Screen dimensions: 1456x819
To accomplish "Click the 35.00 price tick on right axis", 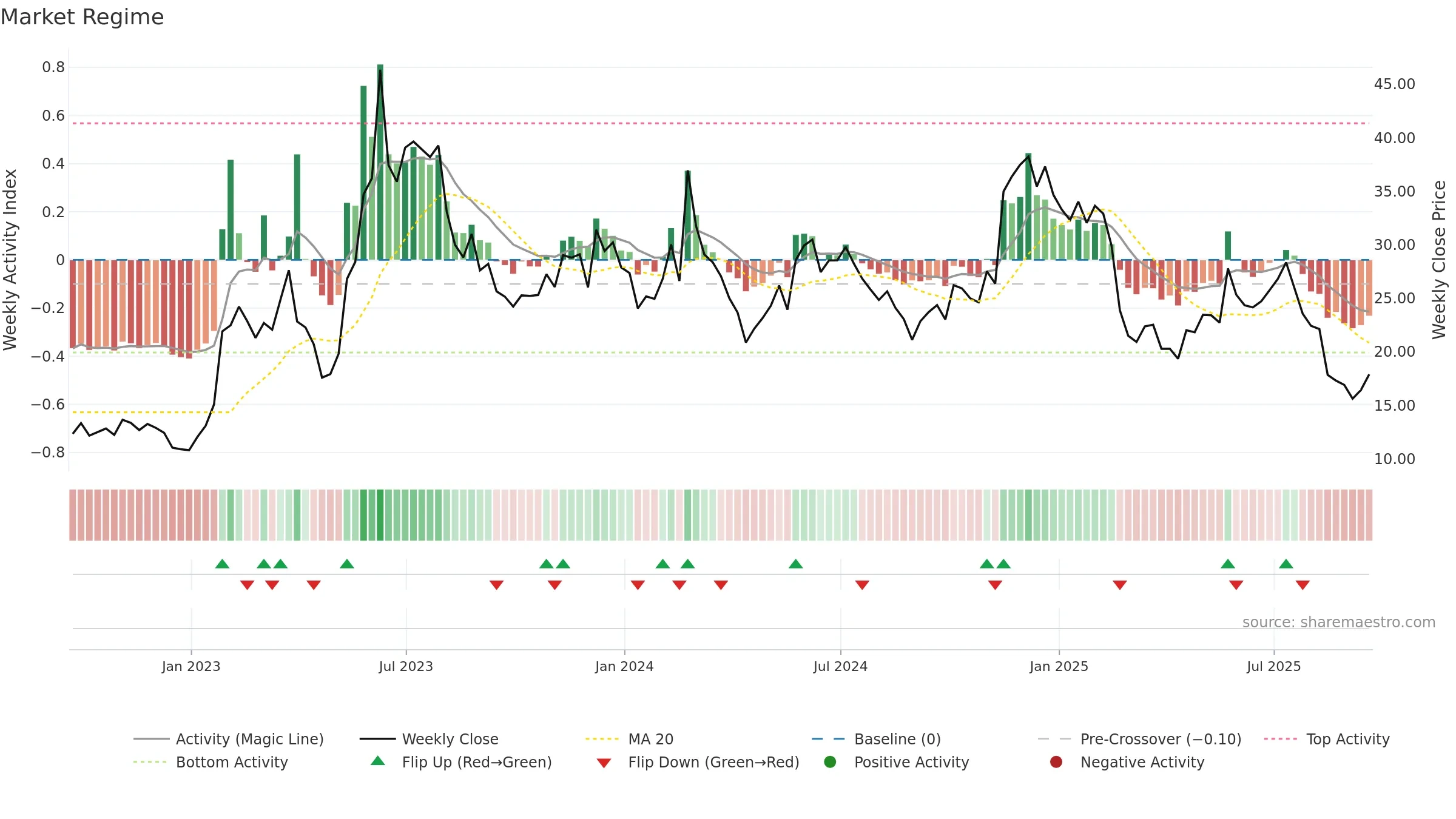I will (x=1395, y=192).
